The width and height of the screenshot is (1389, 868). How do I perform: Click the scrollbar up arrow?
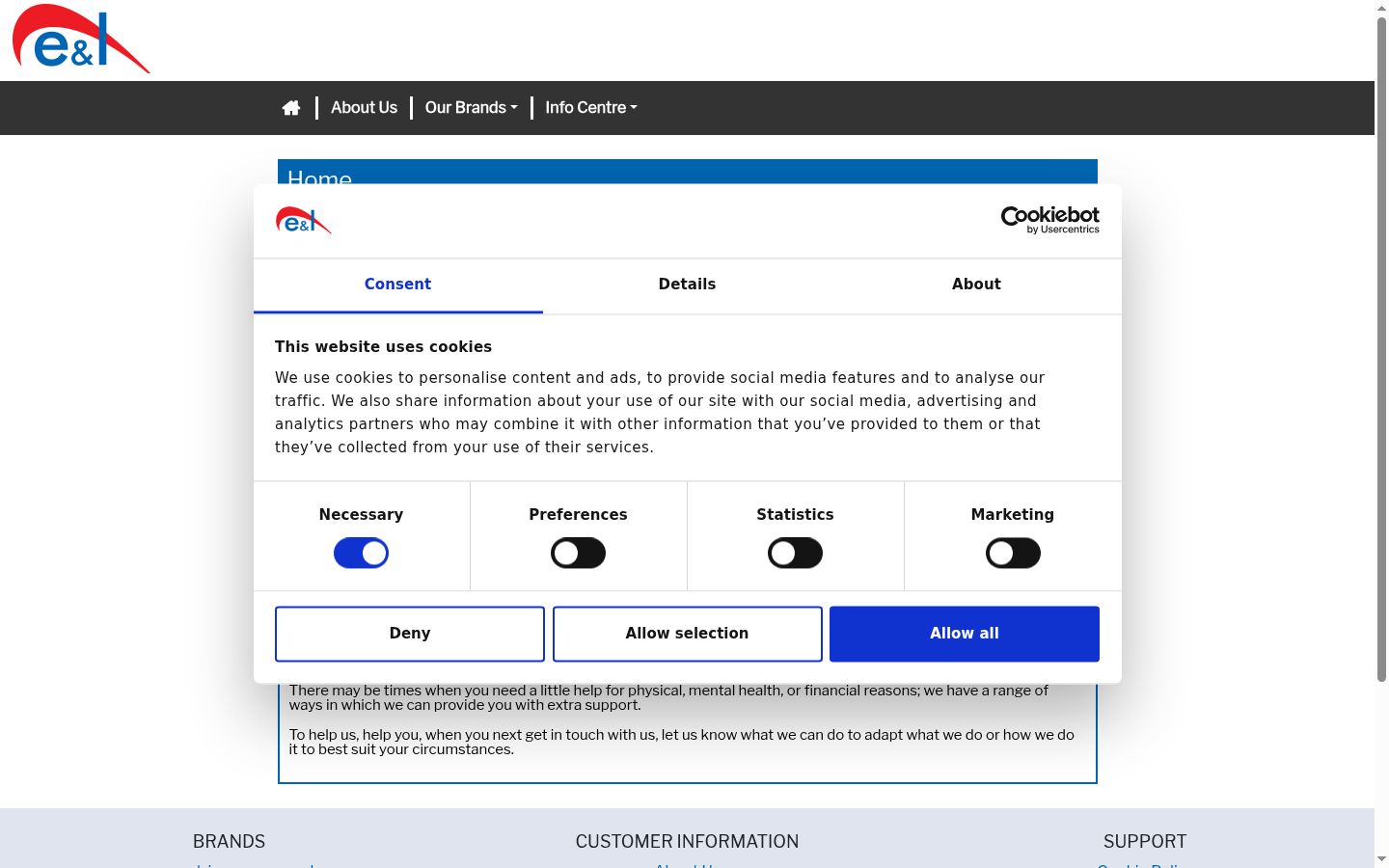pos(1381,8)
